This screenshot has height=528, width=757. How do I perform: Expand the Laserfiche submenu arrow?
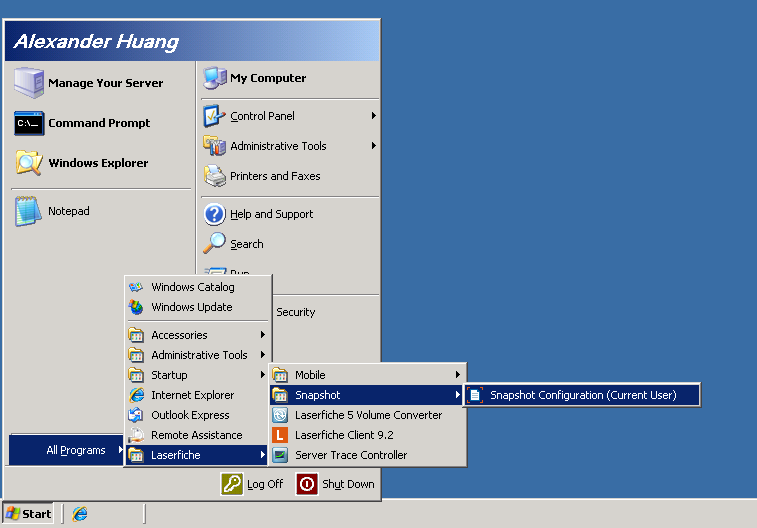263,455
